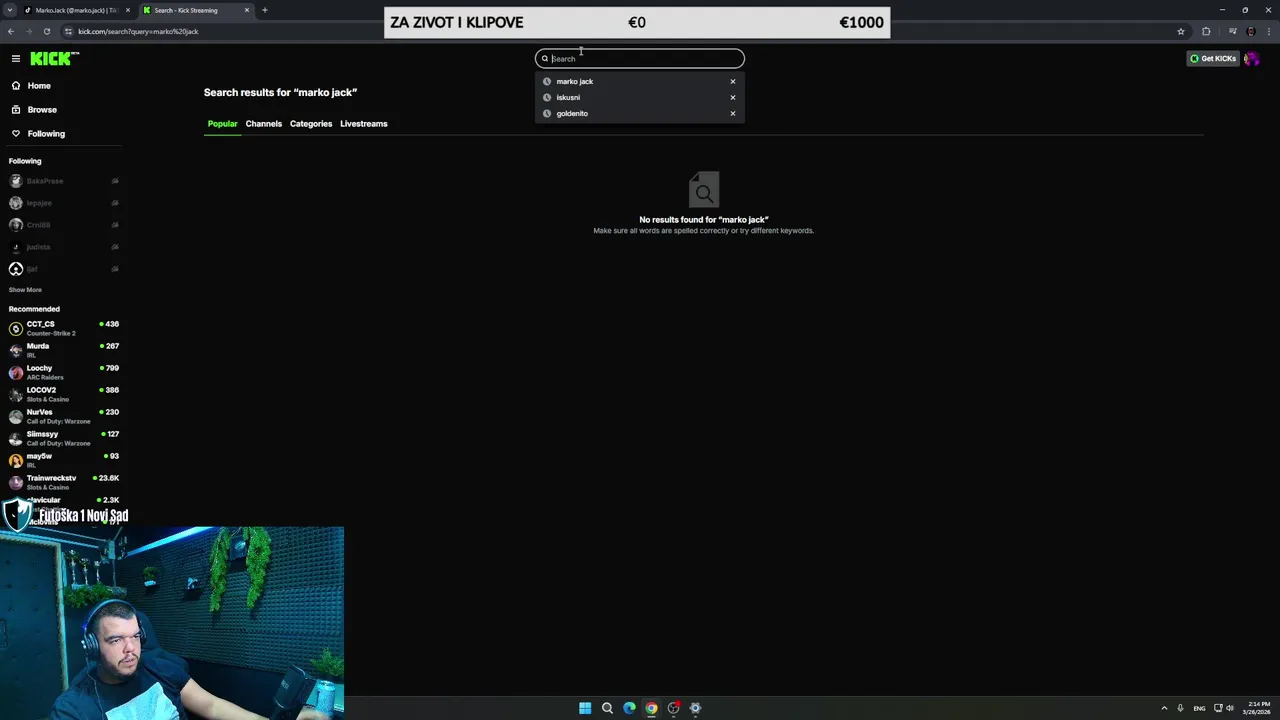Open recommended channel may5w
Viewport: 1280px width, 720px height.
(64, 460)
